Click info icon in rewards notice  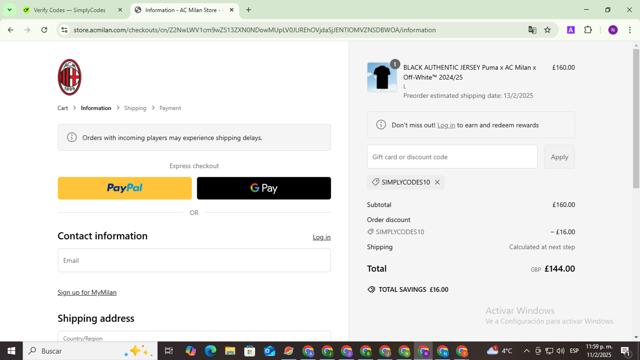point(381,125)
